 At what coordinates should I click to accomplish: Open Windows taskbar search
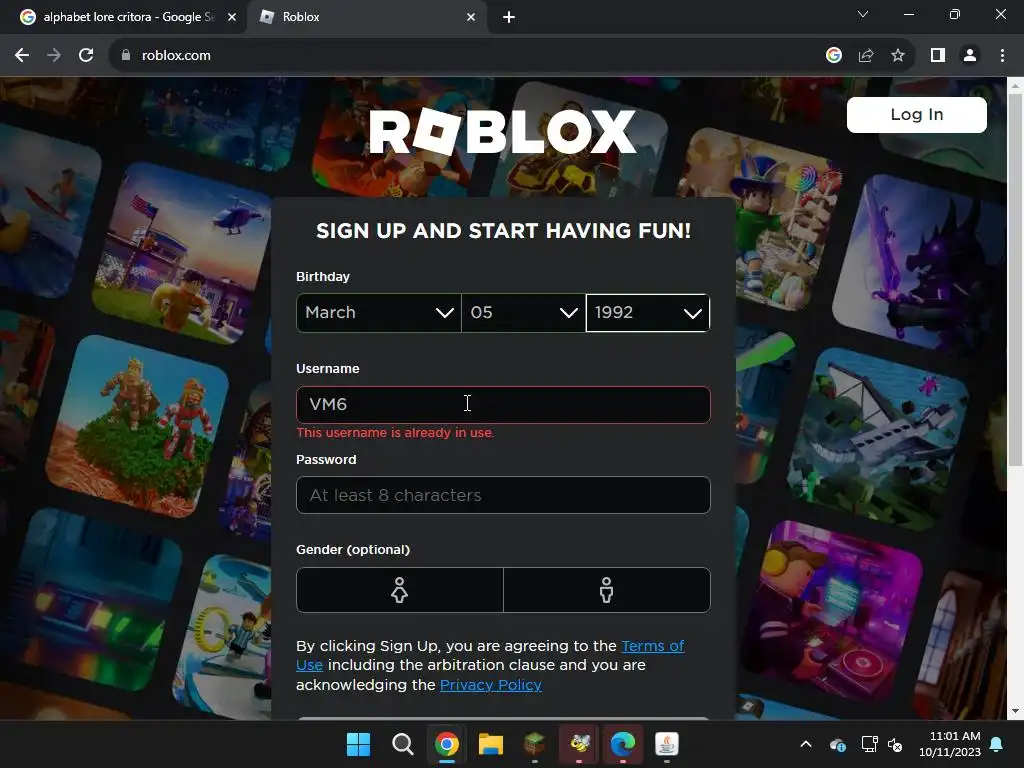pyautogui.click(x=402, y=744)
